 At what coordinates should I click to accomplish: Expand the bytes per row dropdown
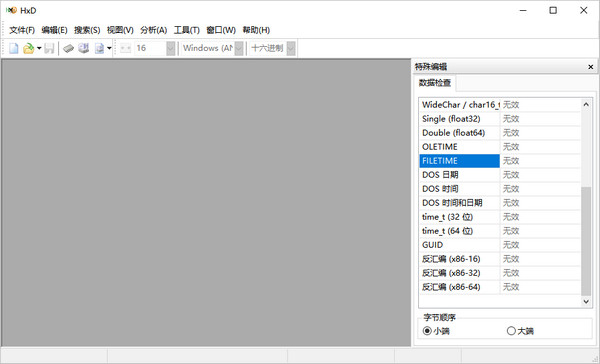click(x=171, y=48)
